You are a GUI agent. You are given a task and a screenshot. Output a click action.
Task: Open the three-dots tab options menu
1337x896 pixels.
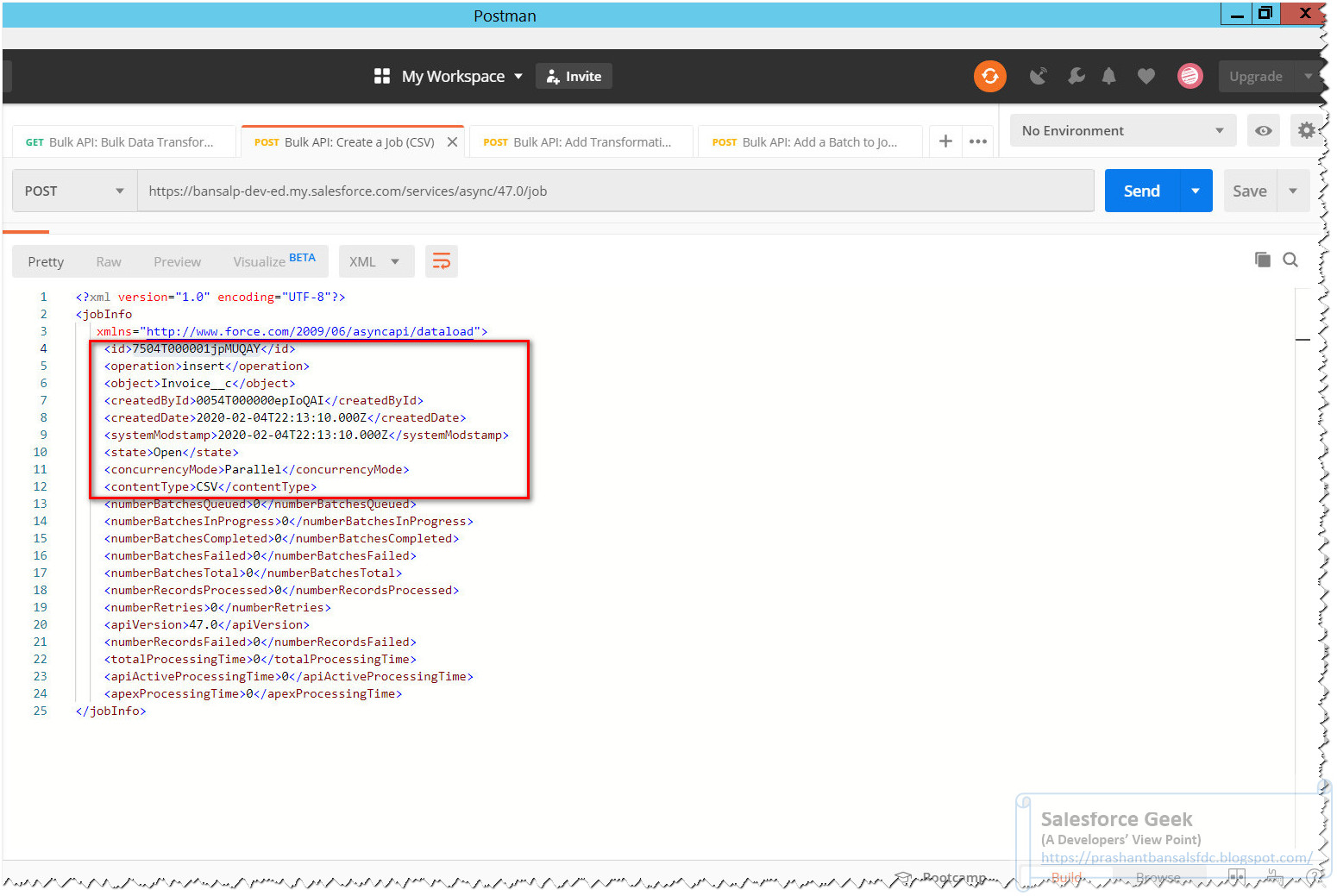(x=978, y=141)
